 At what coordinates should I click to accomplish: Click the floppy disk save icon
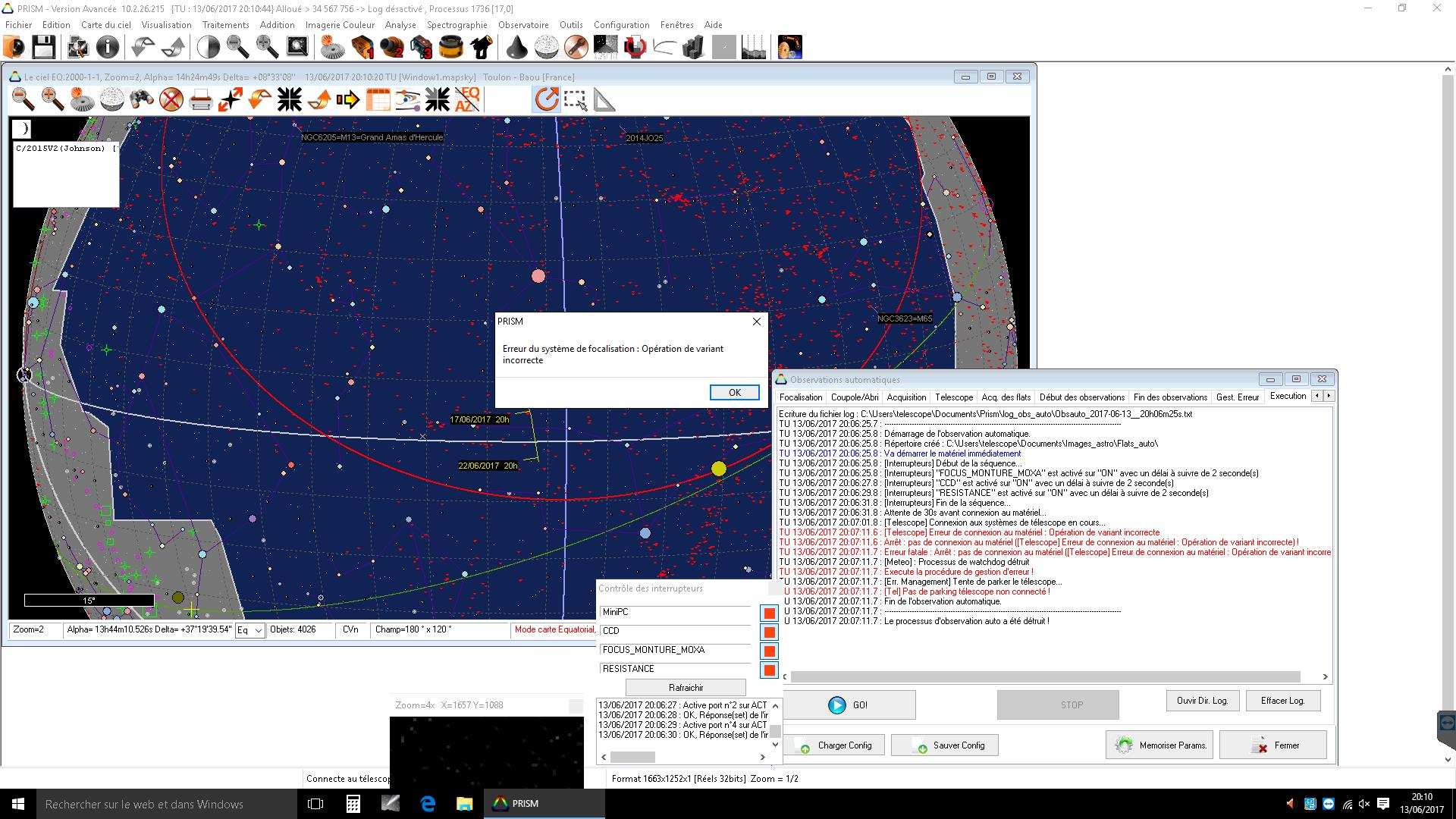(x=43, y=47)
